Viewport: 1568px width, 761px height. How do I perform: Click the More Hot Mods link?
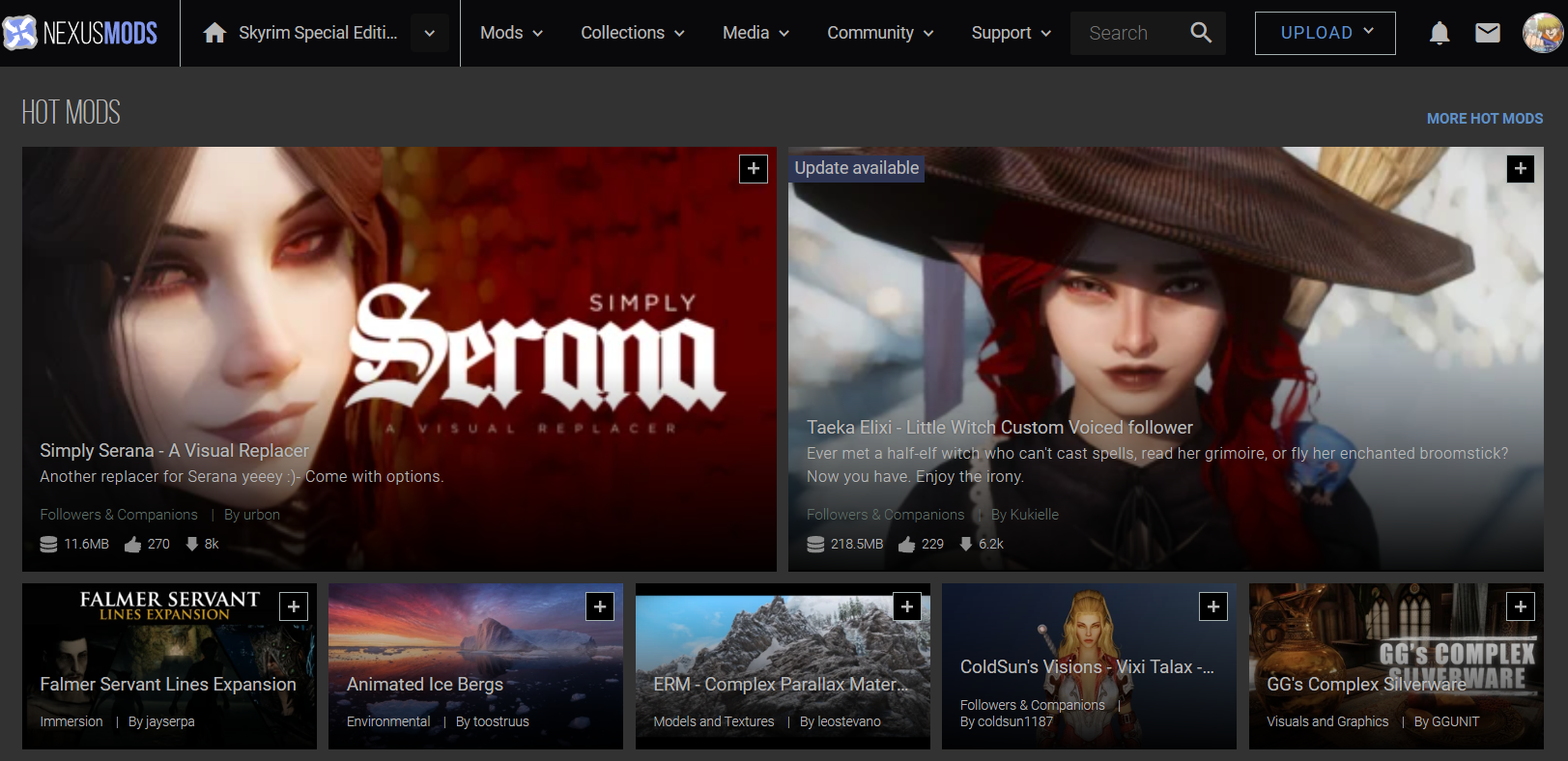click(x=1485, y=119)
